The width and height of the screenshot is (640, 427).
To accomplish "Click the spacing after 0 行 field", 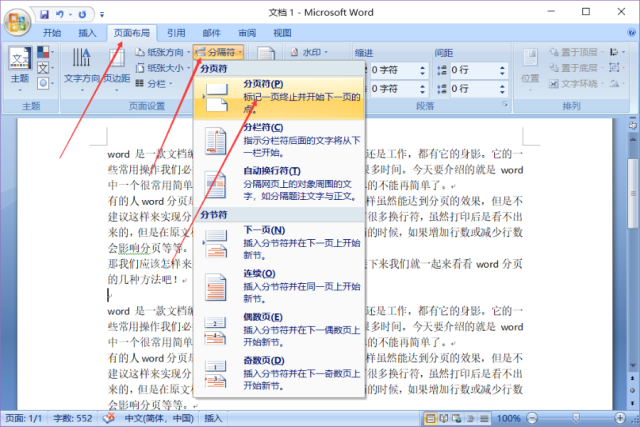I will (473, 89).
